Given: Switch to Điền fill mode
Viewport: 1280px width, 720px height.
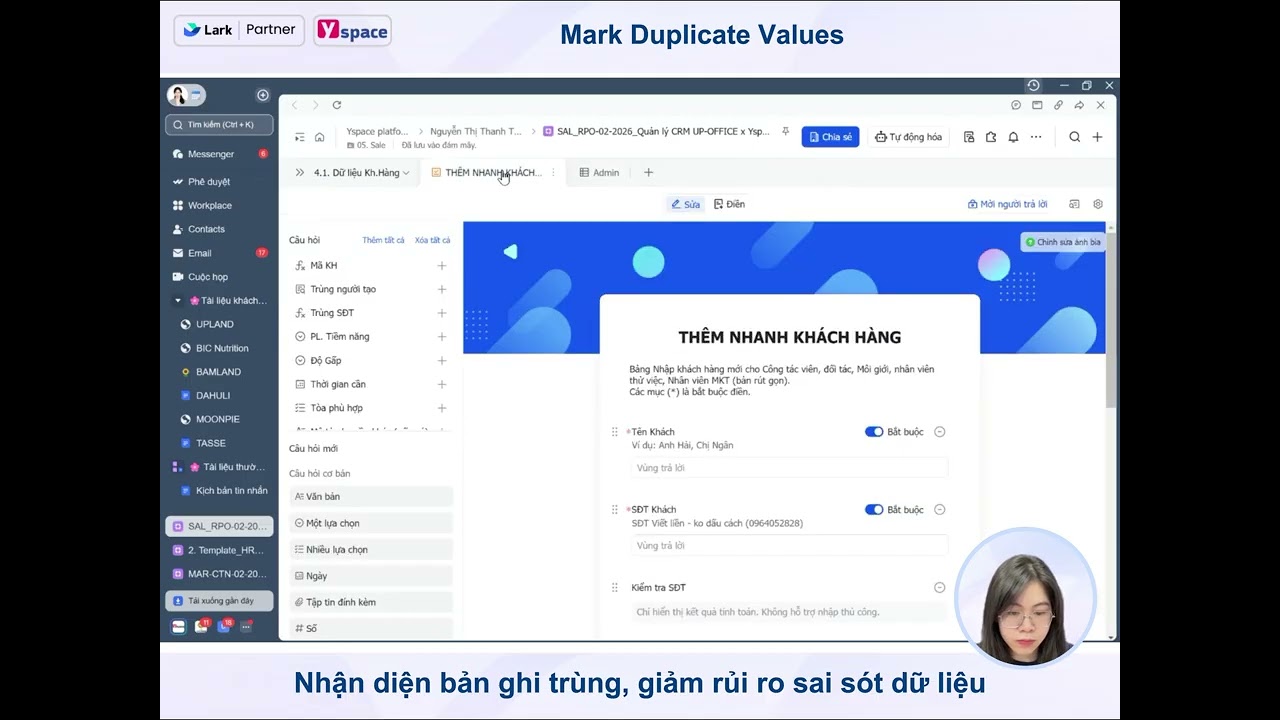Looking at the screenshot, I should (x=729, y=204).
